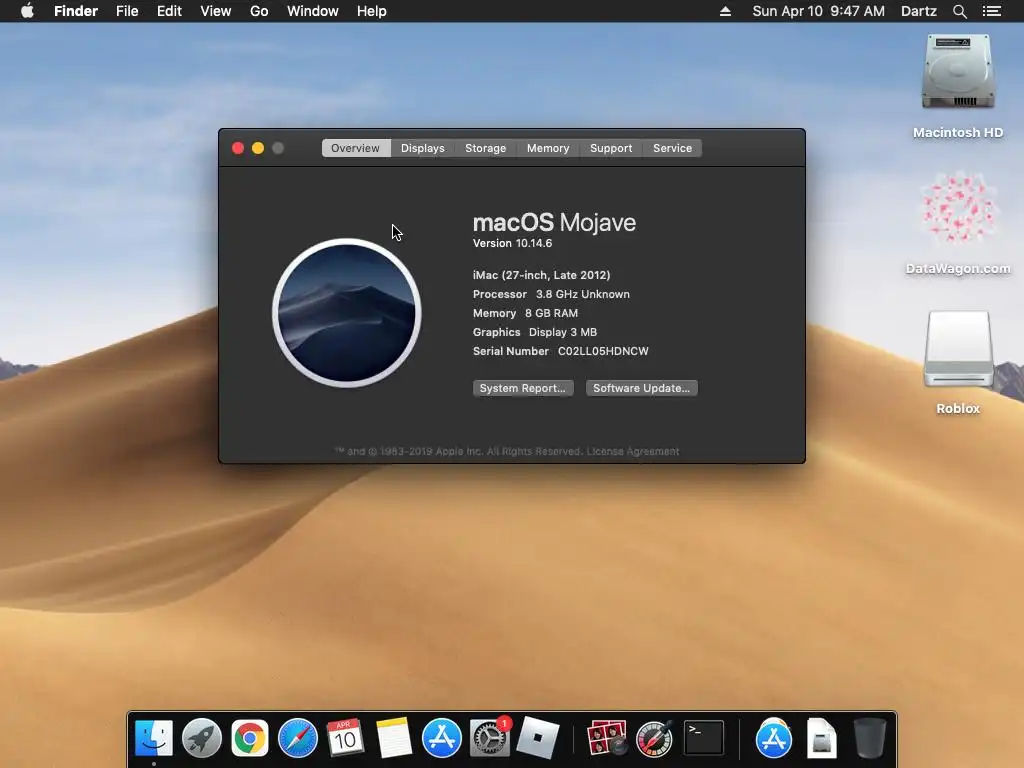The image size is (1024, 768).
Task: Switch to the Memory tab
Action: (548, 148)
